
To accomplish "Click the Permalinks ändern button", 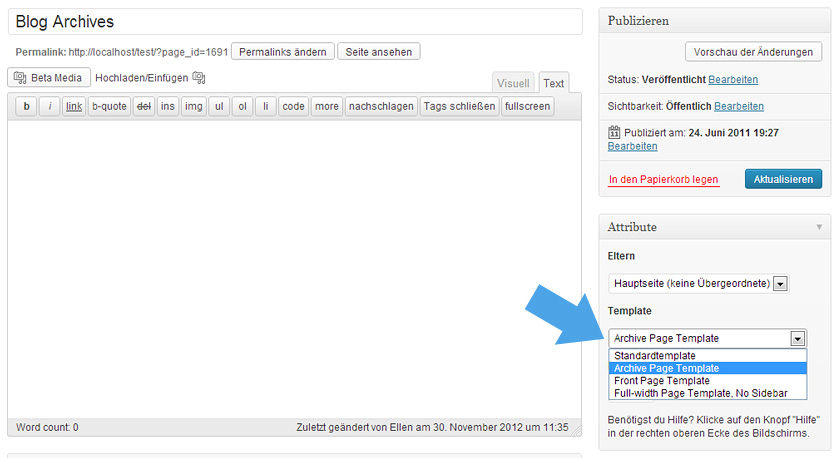I will point(283,52).
